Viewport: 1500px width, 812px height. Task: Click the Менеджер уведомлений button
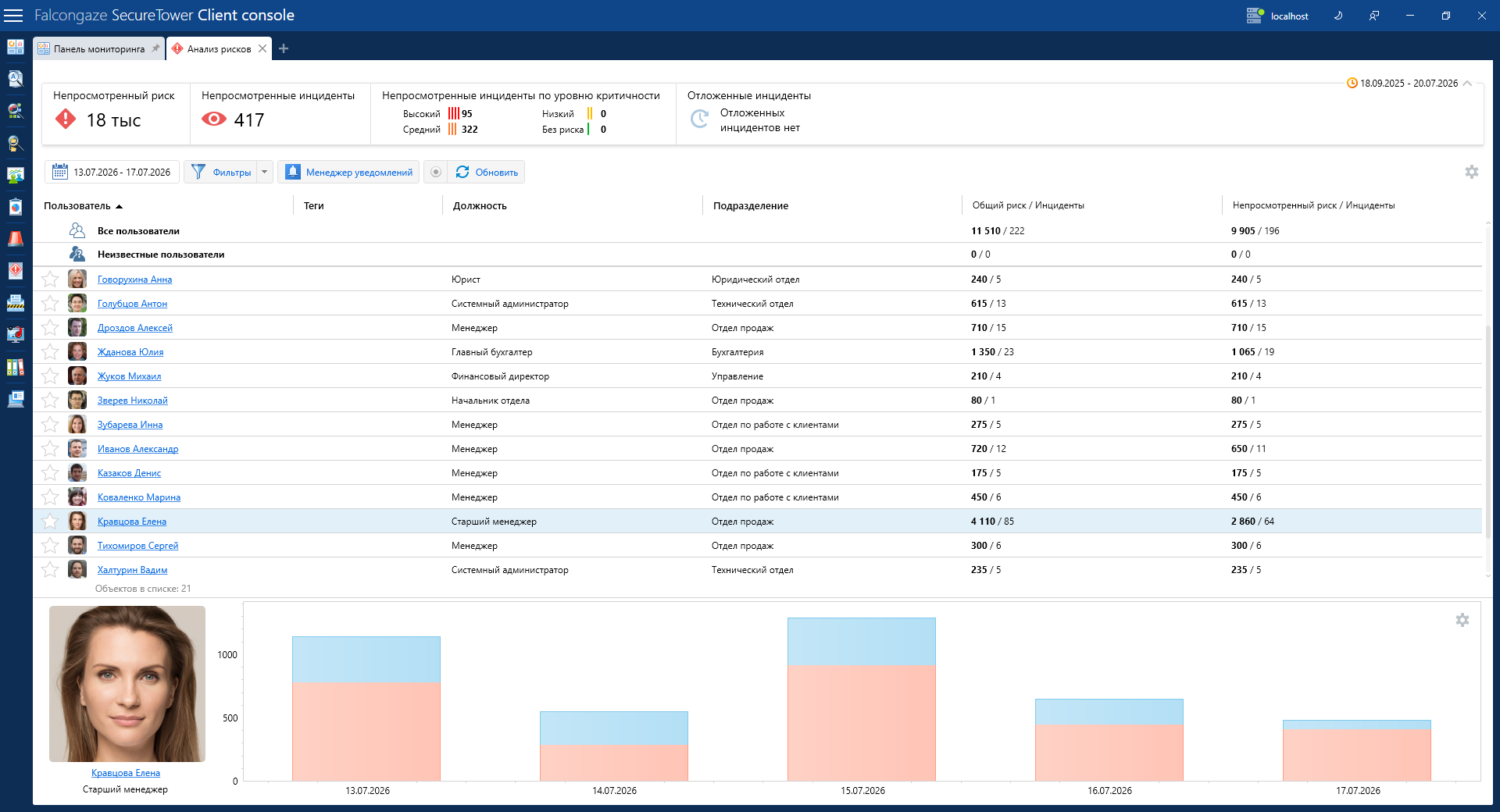348,172
